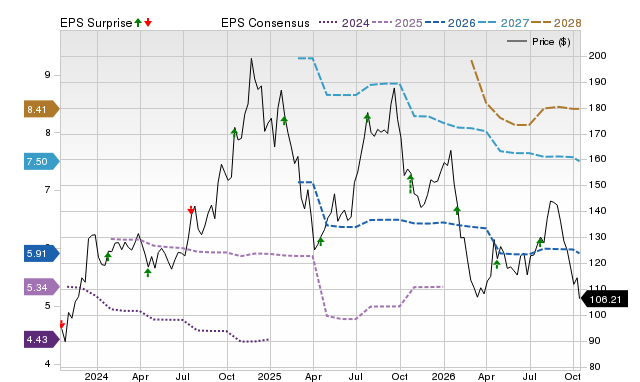Click the green up arrow beside EPS Surprise legend
Image resolution: width=640 pixels, height=382 pixels.
click(x=138, y=22)
